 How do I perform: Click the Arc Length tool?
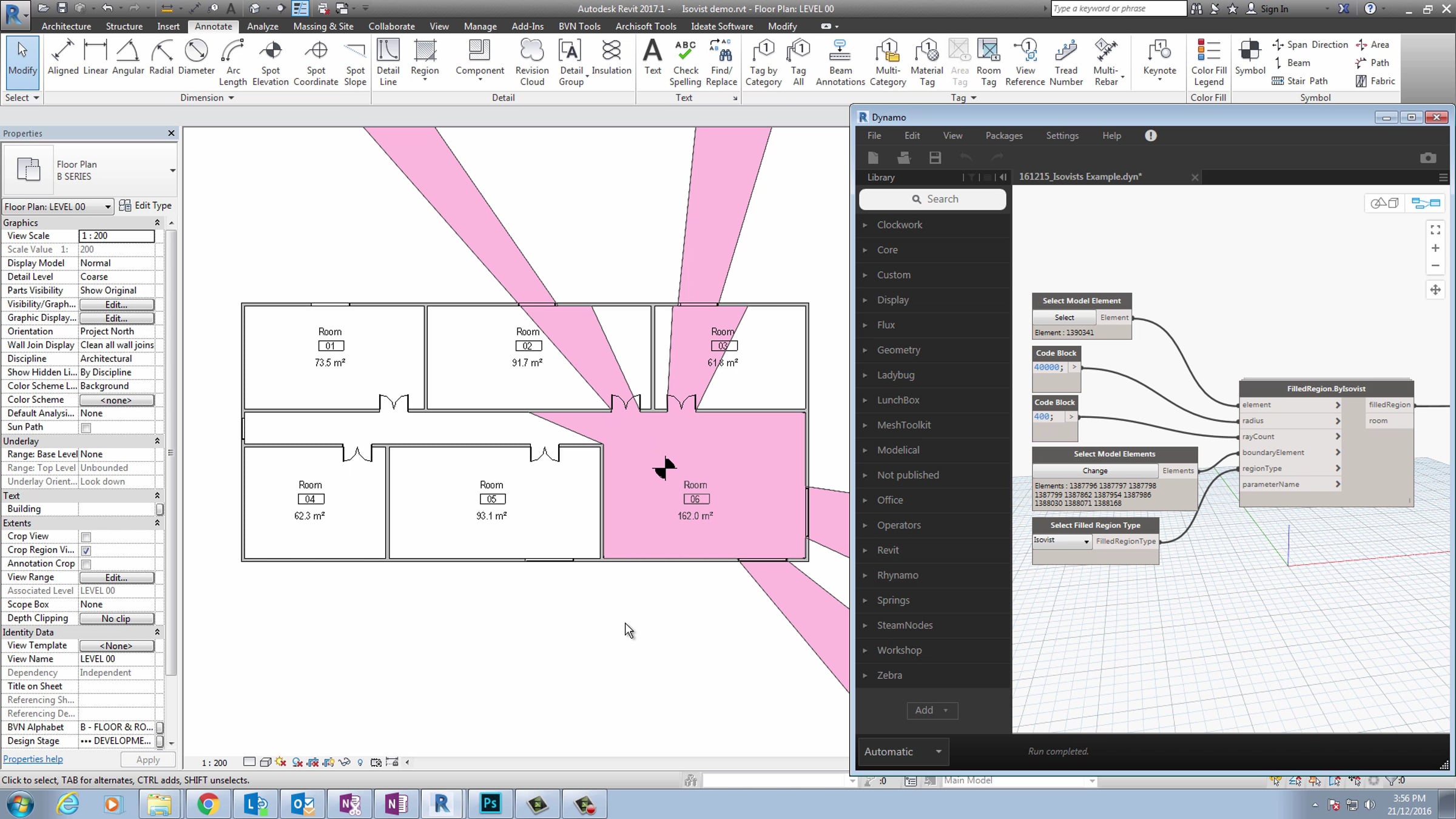233,63
